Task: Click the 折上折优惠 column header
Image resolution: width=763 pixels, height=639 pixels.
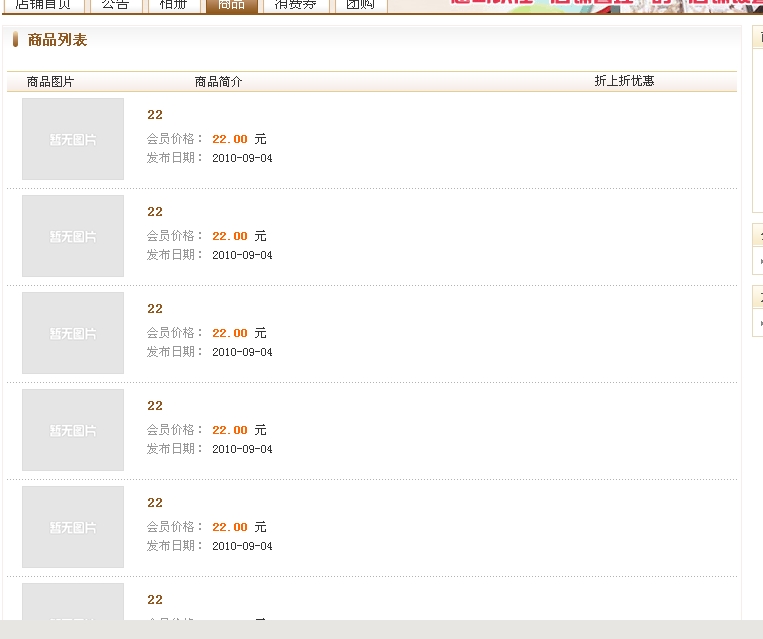Action: click(624, 81)
